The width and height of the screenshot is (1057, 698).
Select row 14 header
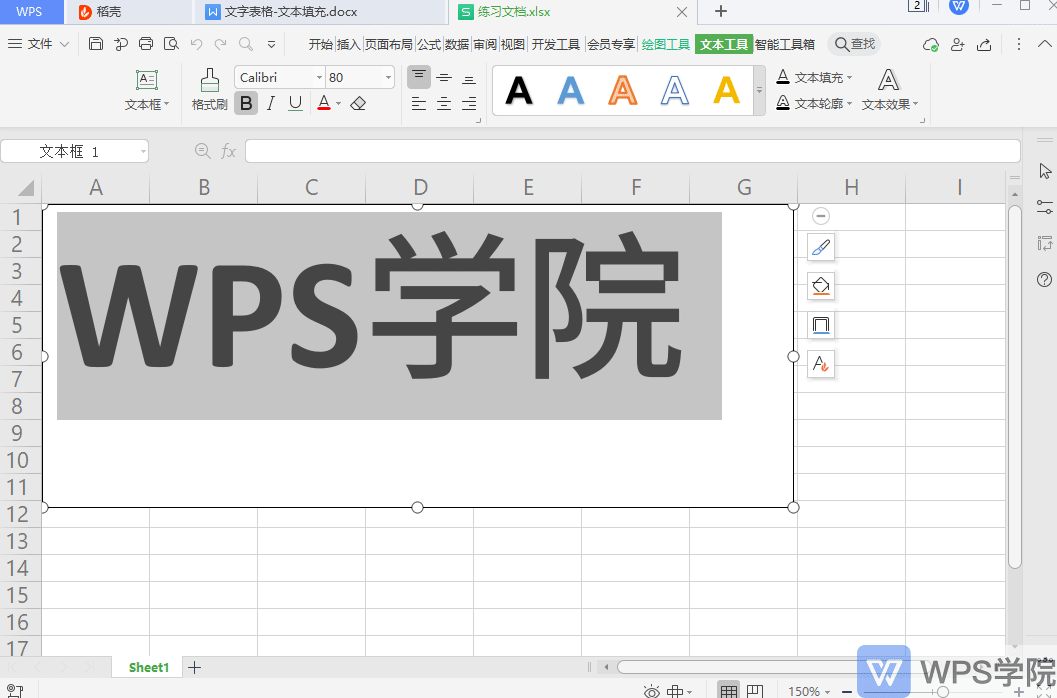click(x=19, y=568)
